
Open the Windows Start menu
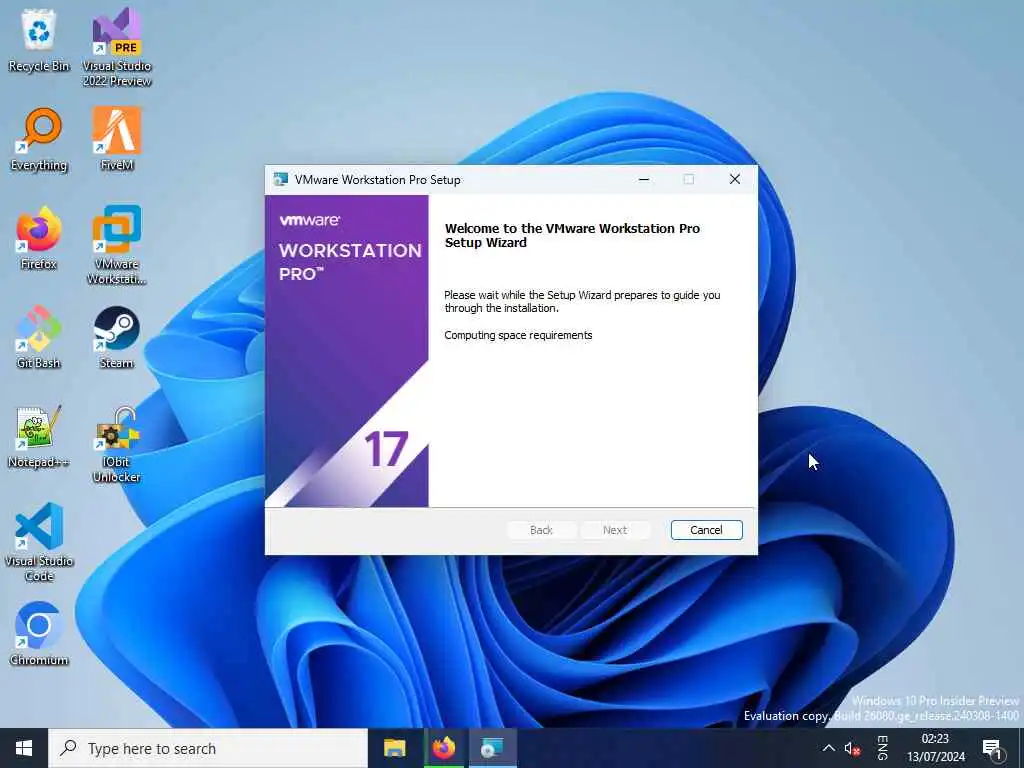(24, 748)
